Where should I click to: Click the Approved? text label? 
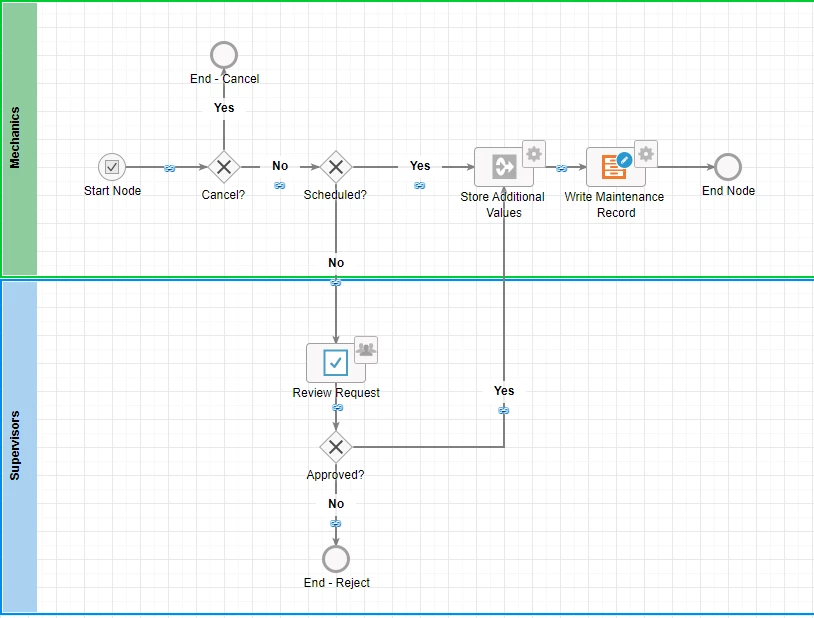click(x=335, y=475)
